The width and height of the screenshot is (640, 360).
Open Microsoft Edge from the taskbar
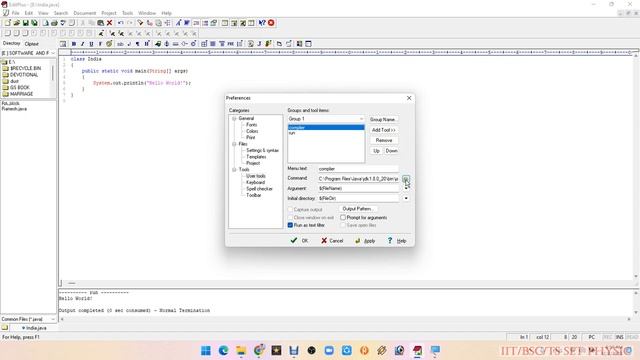(223, 350)
